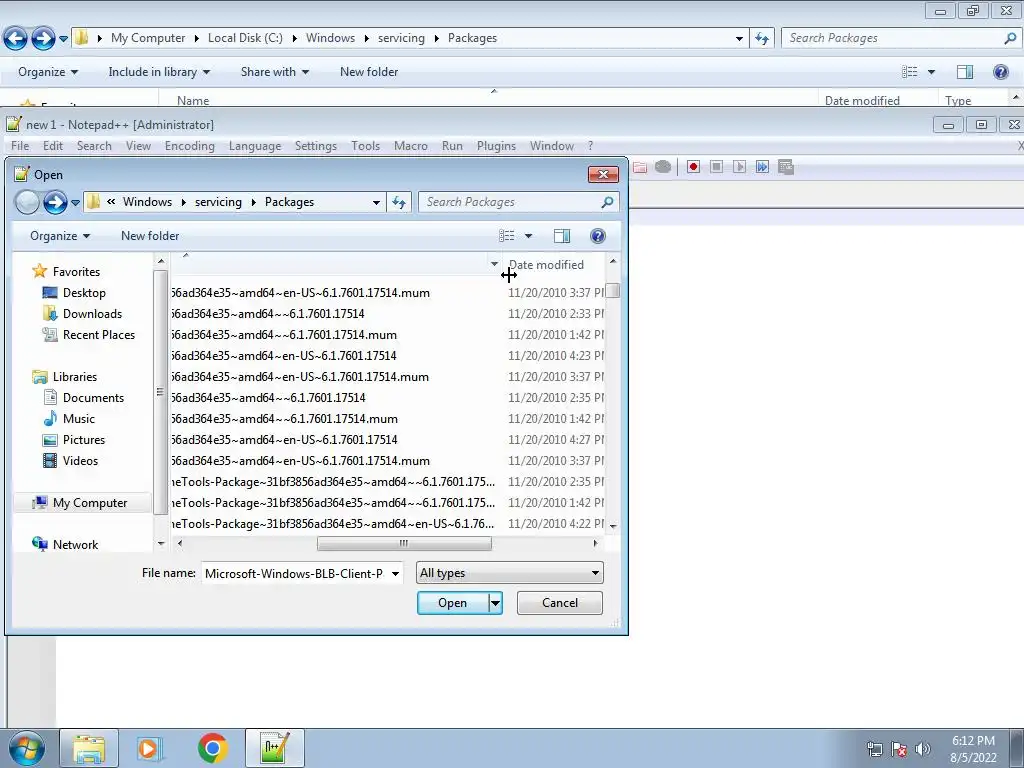Click the Cancel button
This screenshot has width=1024, height=768.
[560, 603]
